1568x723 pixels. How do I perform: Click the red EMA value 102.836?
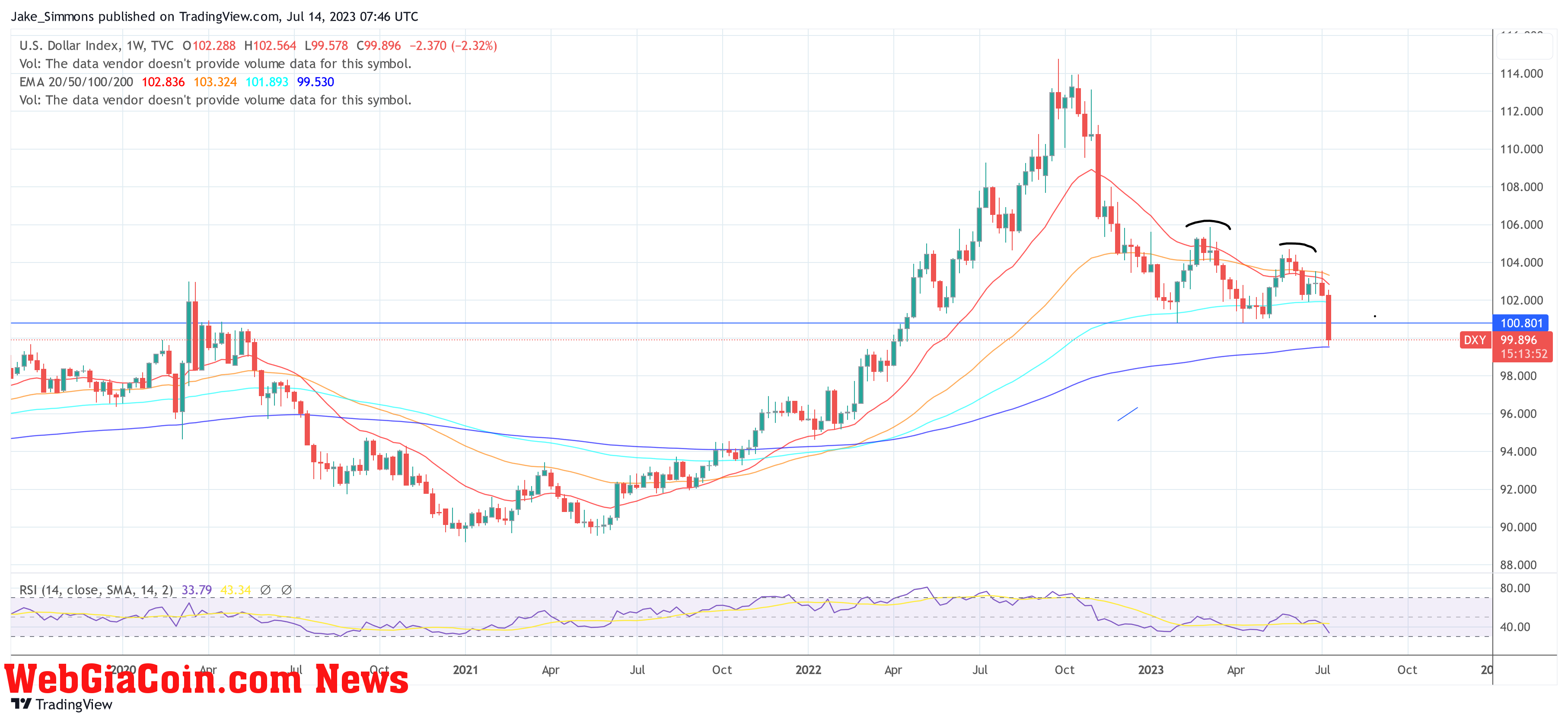pos(163,82)
